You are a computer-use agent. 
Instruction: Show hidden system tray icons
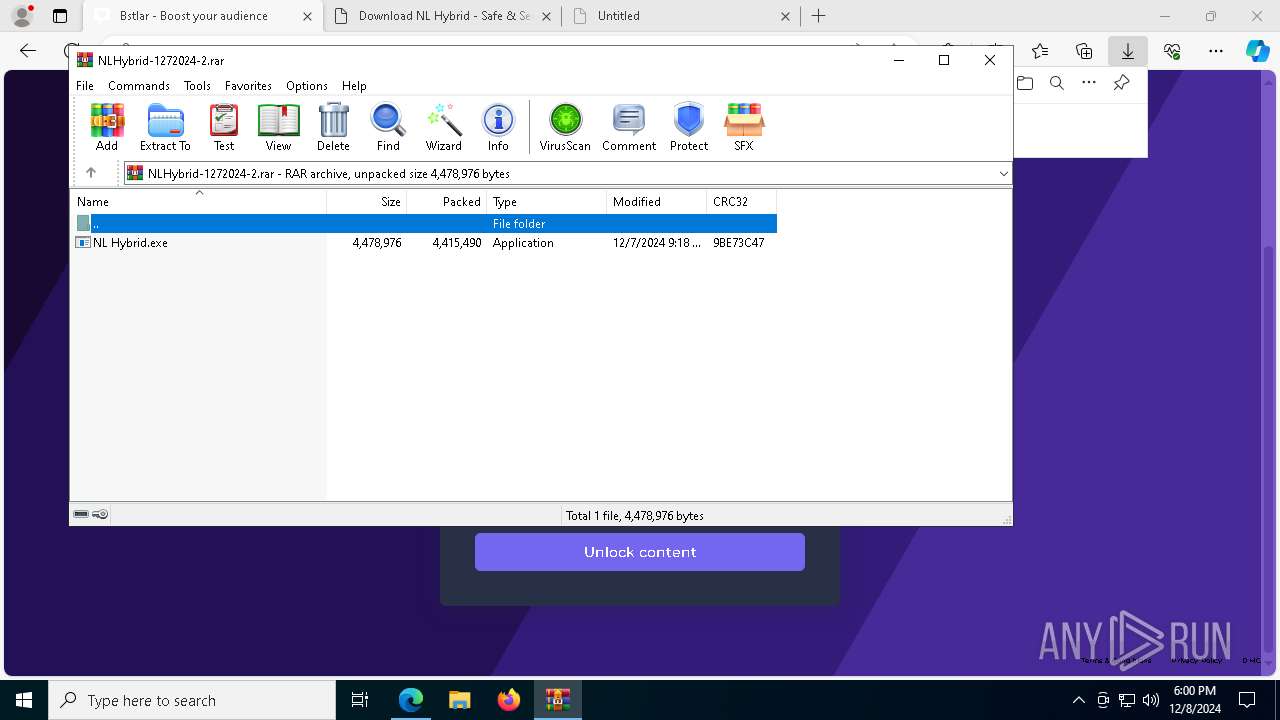(1078, 700)
